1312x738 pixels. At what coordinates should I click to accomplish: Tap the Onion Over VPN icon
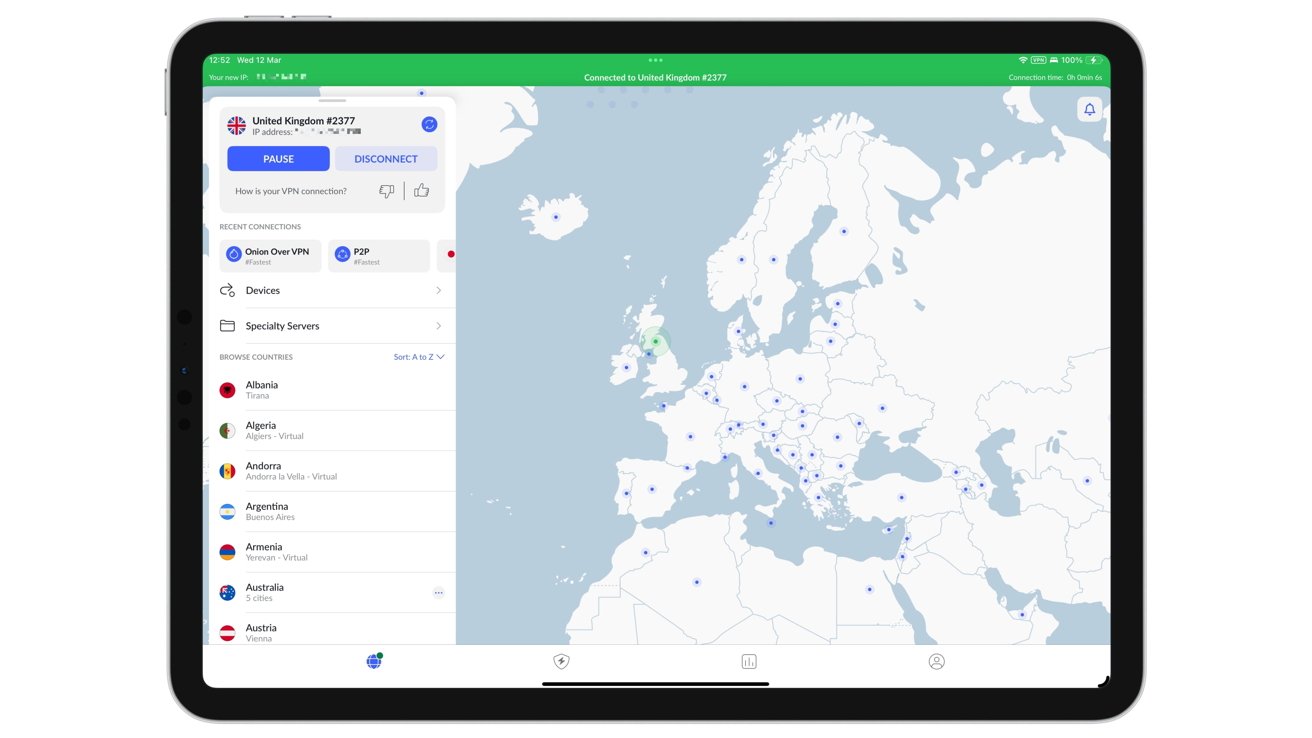(234, 255)
